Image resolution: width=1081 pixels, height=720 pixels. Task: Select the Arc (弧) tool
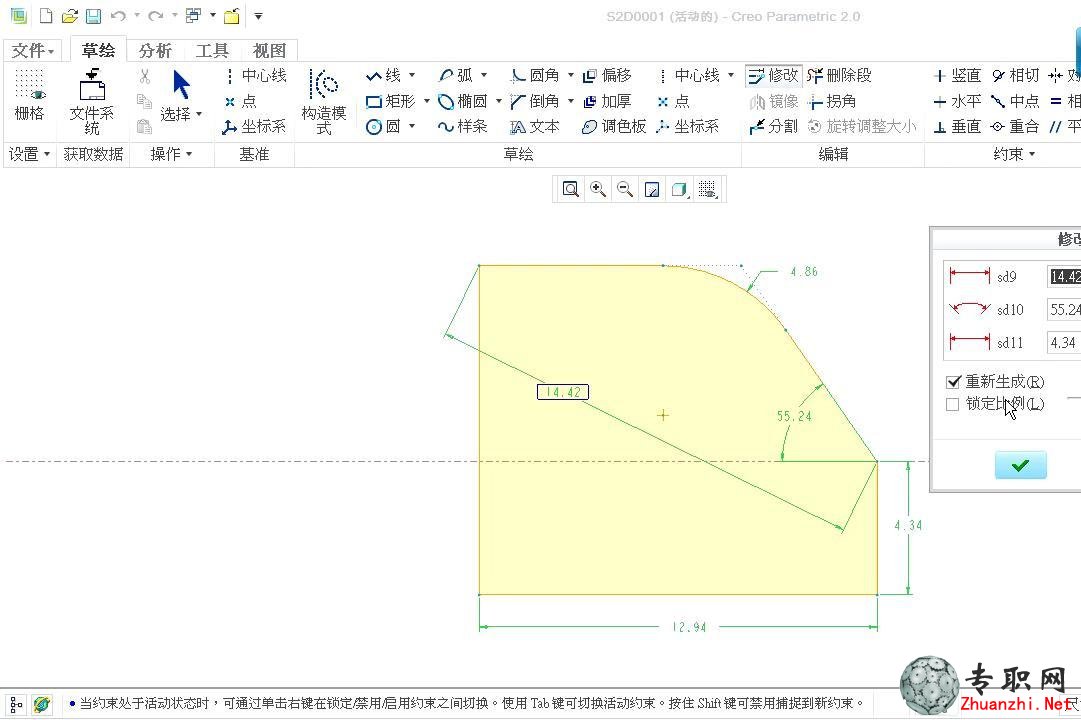click(x=456, y=75)
